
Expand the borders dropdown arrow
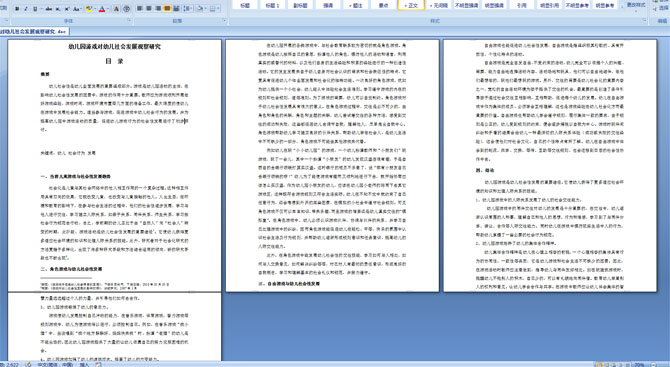(x=219, y=9)
